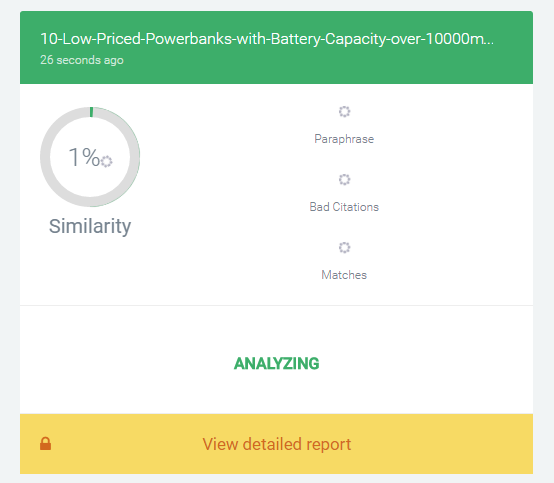This screenshot has width=554, height=483.
Task: Click the 1% similarity value
Action: click(84, 157)
